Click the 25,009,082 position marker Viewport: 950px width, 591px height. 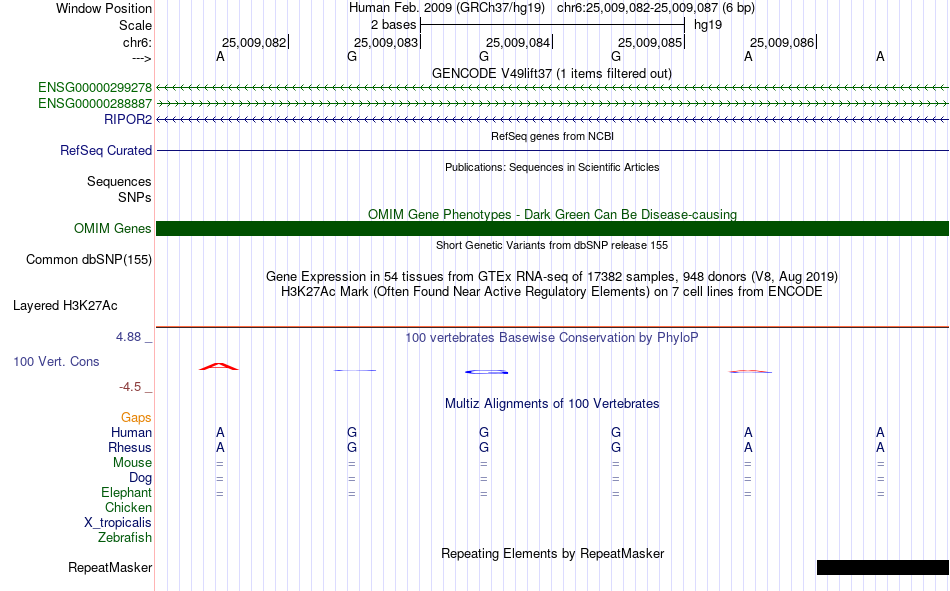pos(254,42)
